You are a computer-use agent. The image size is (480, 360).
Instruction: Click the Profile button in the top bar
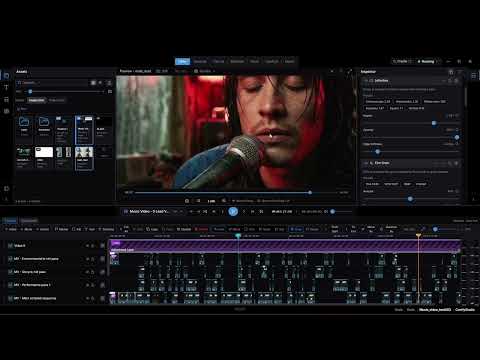point(401,61)
